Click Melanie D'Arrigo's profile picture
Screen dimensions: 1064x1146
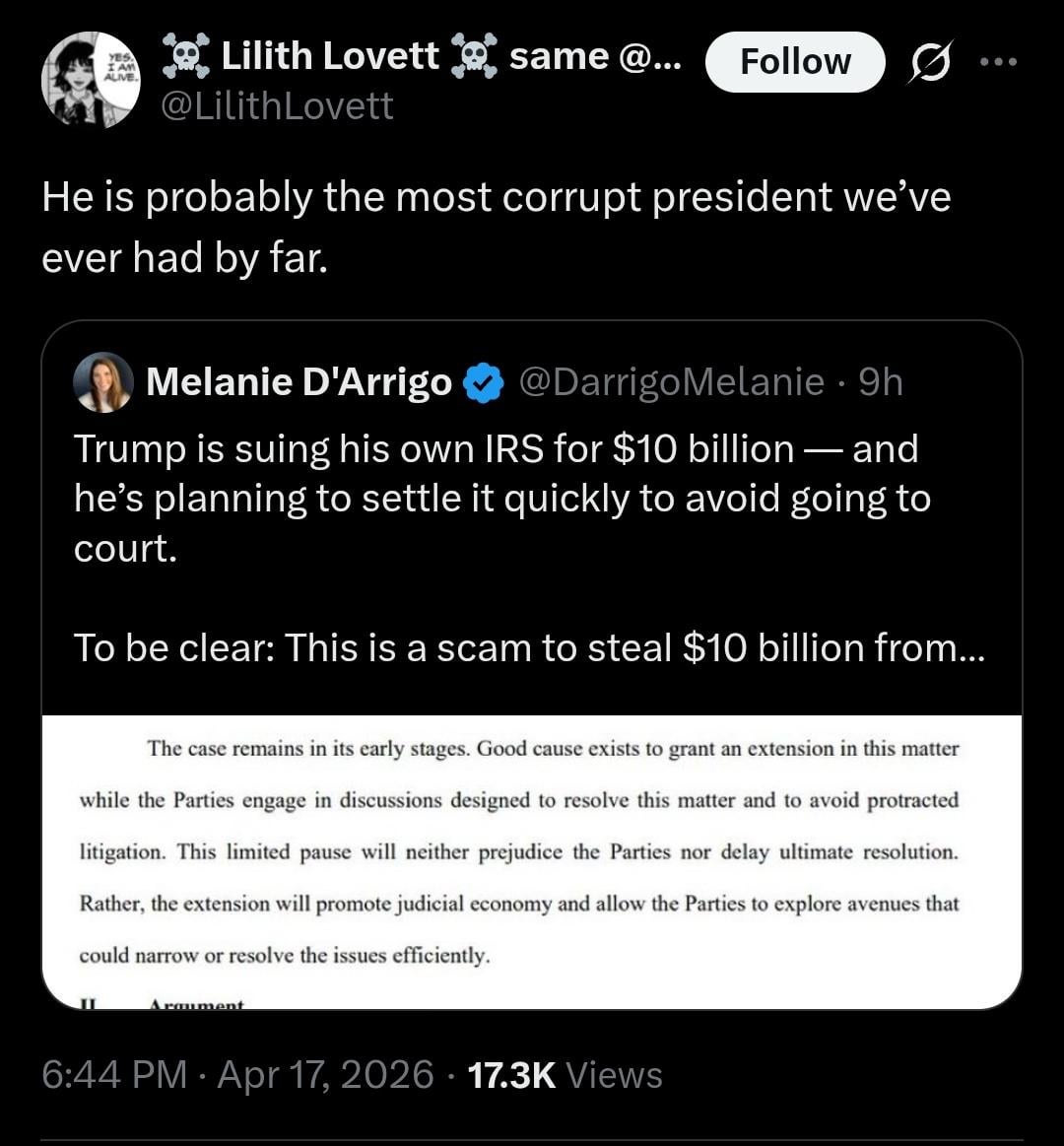tap(103, 381)
